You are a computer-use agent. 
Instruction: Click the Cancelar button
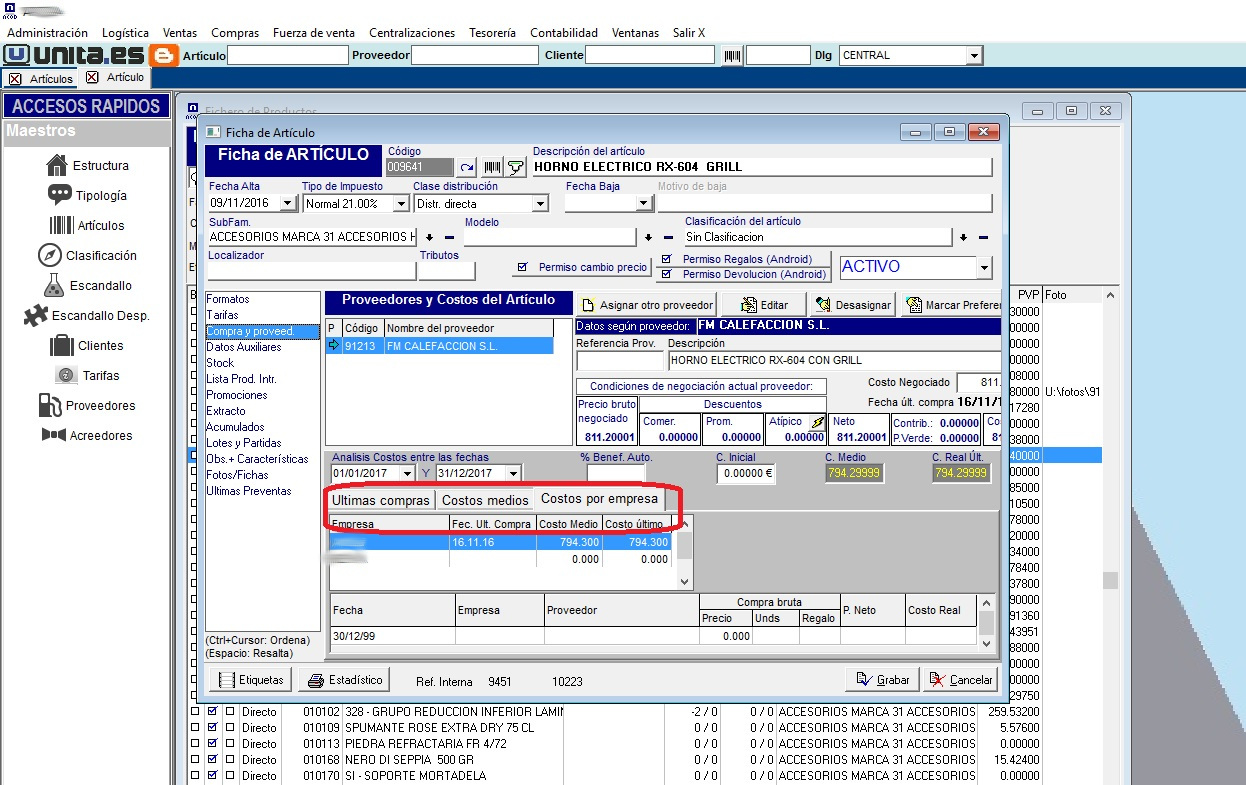(960, 680)
